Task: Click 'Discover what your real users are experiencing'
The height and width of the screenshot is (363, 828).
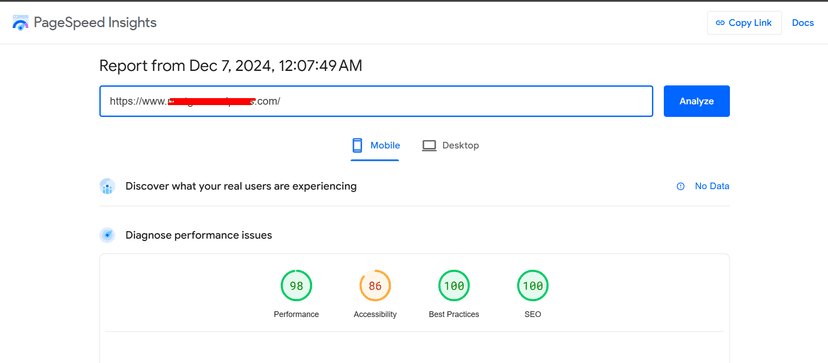Action: pyautogui.click(x=241, y=186)
